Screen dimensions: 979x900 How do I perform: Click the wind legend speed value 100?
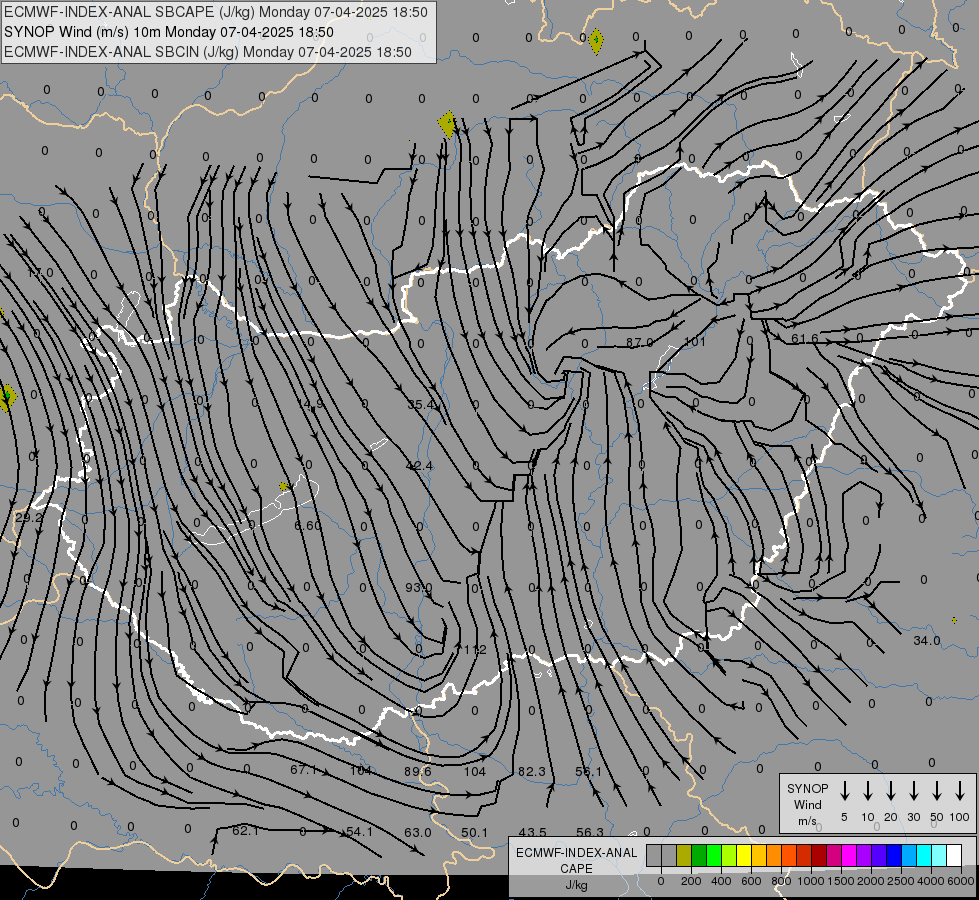pos(960,817)
